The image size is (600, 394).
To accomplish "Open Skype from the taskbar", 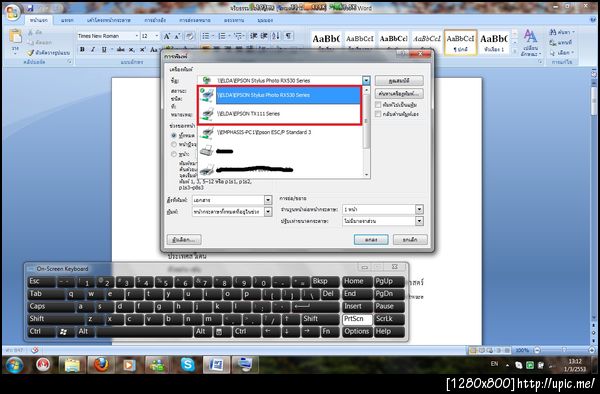I will (x=188, y=365).
